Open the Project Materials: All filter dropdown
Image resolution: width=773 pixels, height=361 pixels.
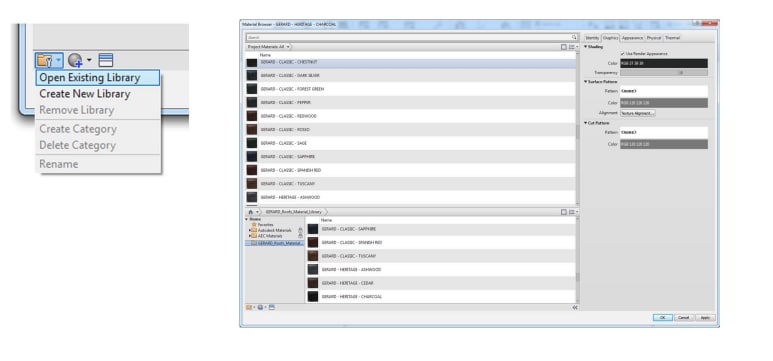coord(269,47)
